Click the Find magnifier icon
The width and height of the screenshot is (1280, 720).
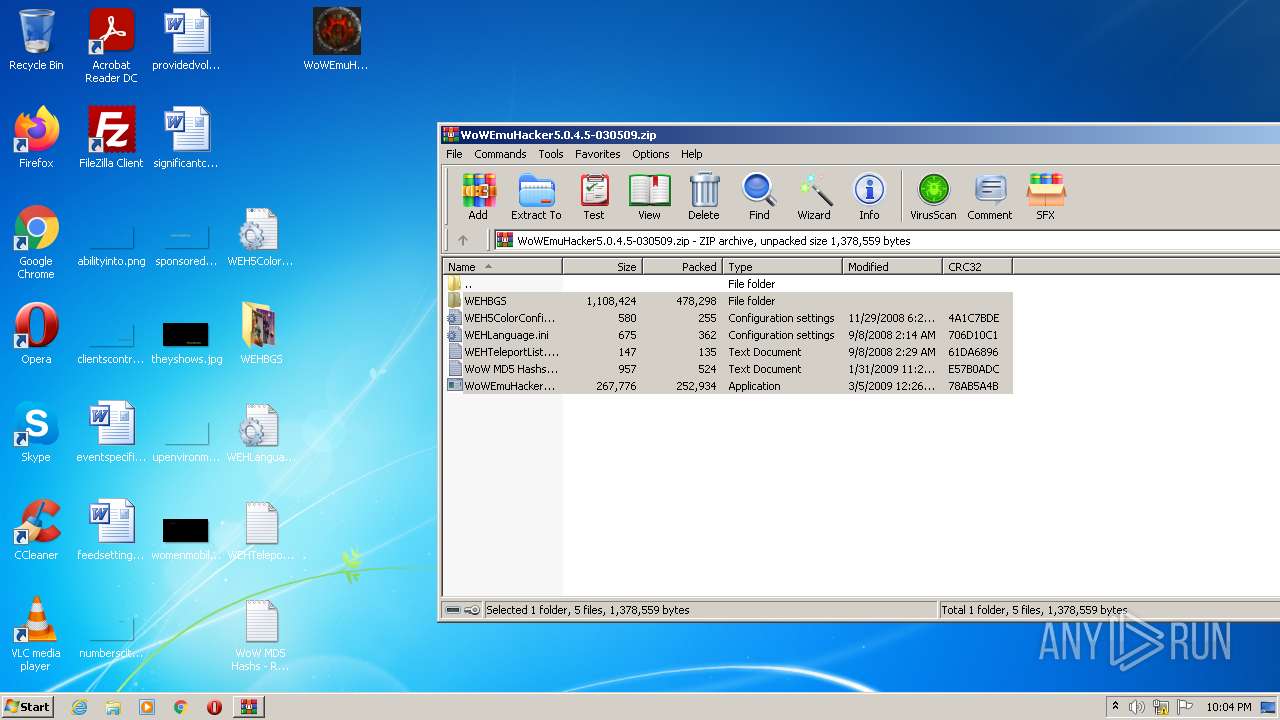(x=759, y=196)
